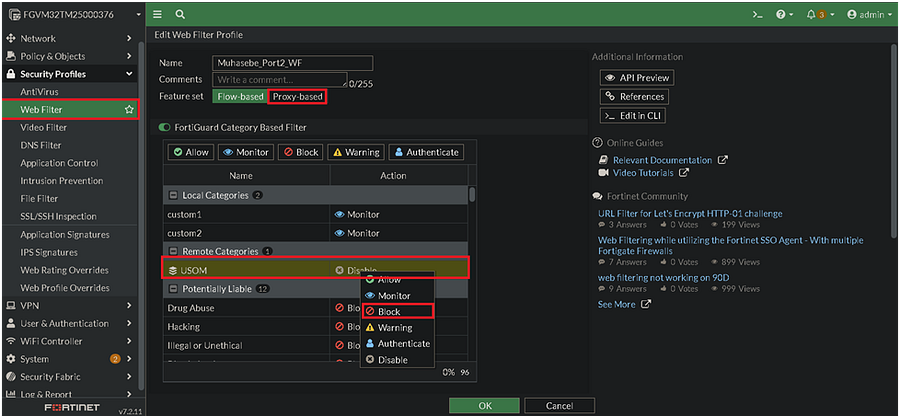Image resolution: width=900 pixels, height=418 pixels.
Task: Choose Warning in the context menu
Action: (397, 327)
